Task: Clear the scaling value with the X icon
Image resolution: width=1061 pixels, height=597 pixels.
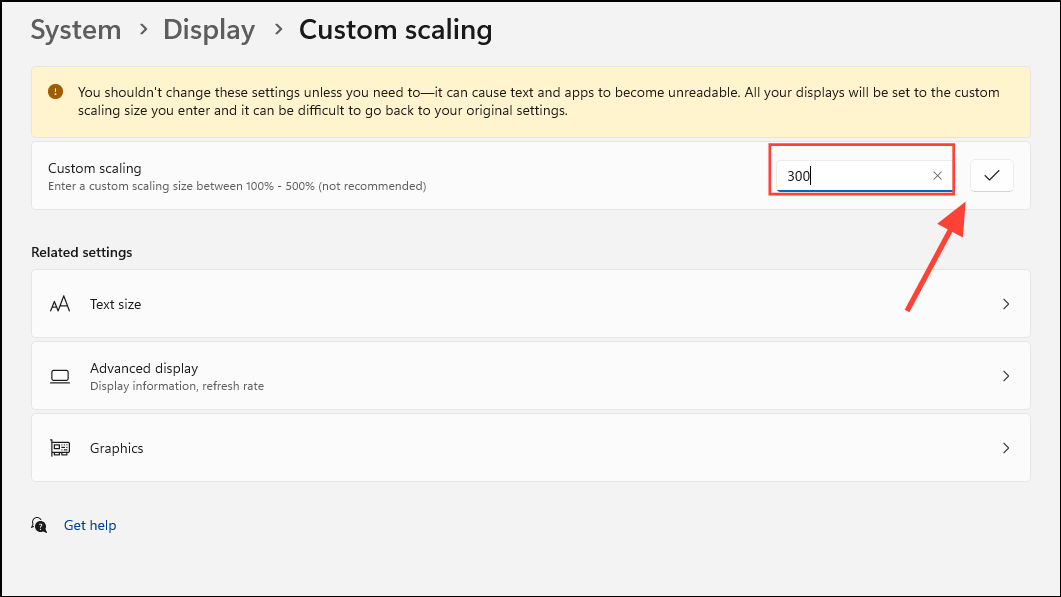Action: (x=937, y=175)
